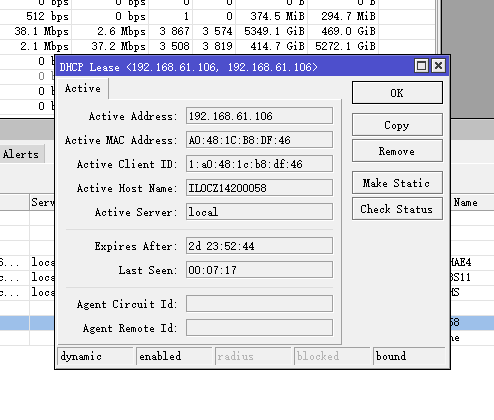The image size is (494, 420).
Task: Click the 'enabled' status flag
Action: coord(174,356)
